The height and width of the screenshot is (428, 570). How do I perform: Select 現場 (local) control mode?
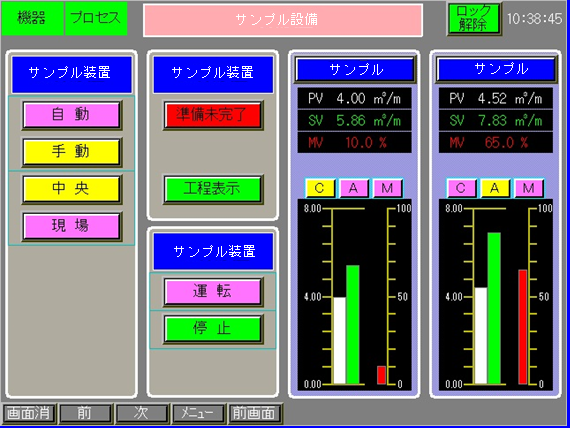click(72, 226)
